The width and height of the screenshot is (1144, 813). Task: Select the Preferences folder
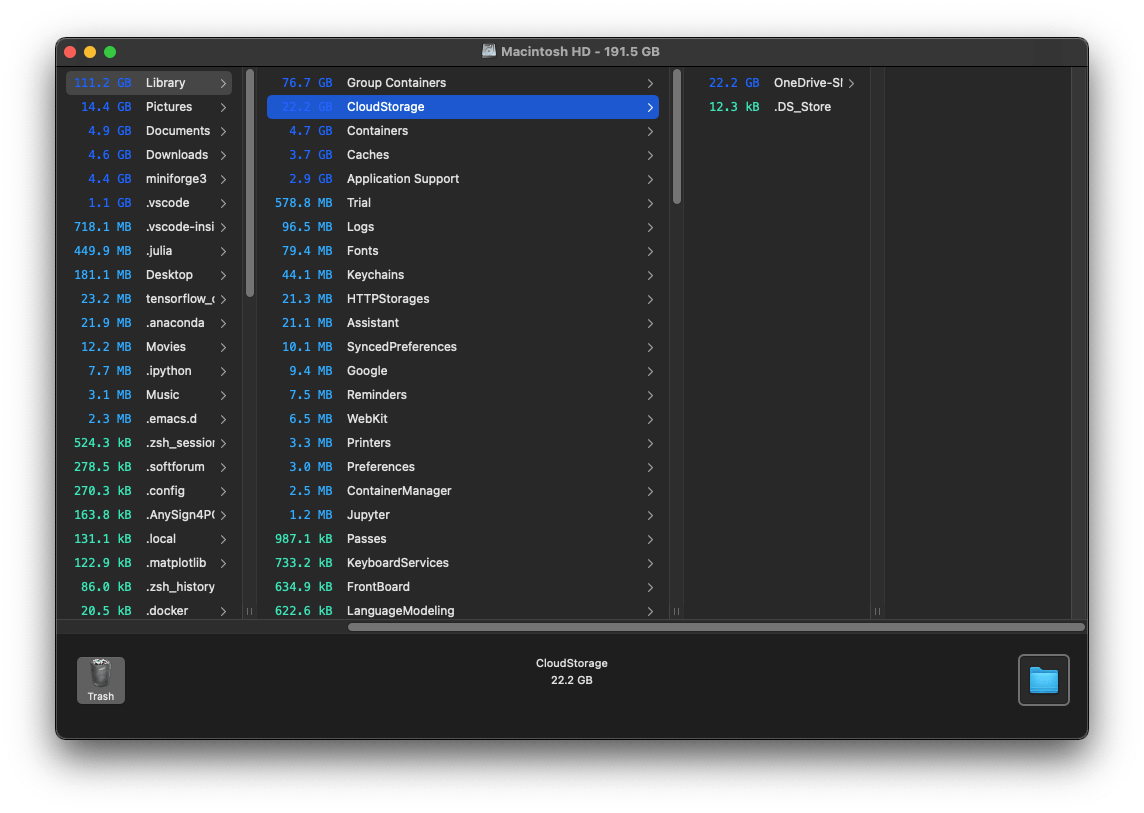pyautogui.click(x=463, y=467)
